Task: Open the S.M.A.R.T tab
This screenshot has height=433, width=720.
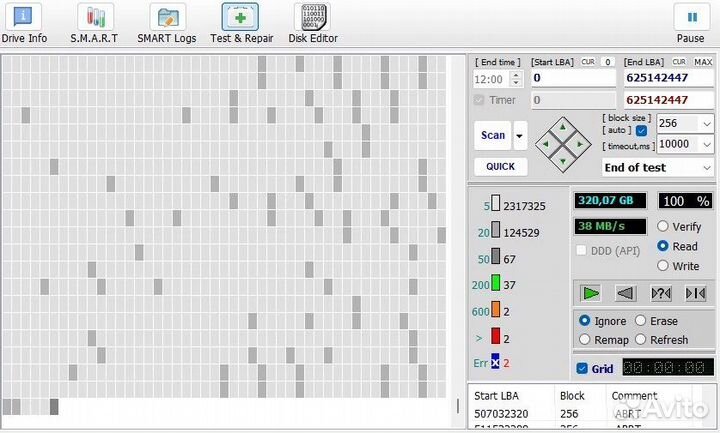Action: [95, 23]
